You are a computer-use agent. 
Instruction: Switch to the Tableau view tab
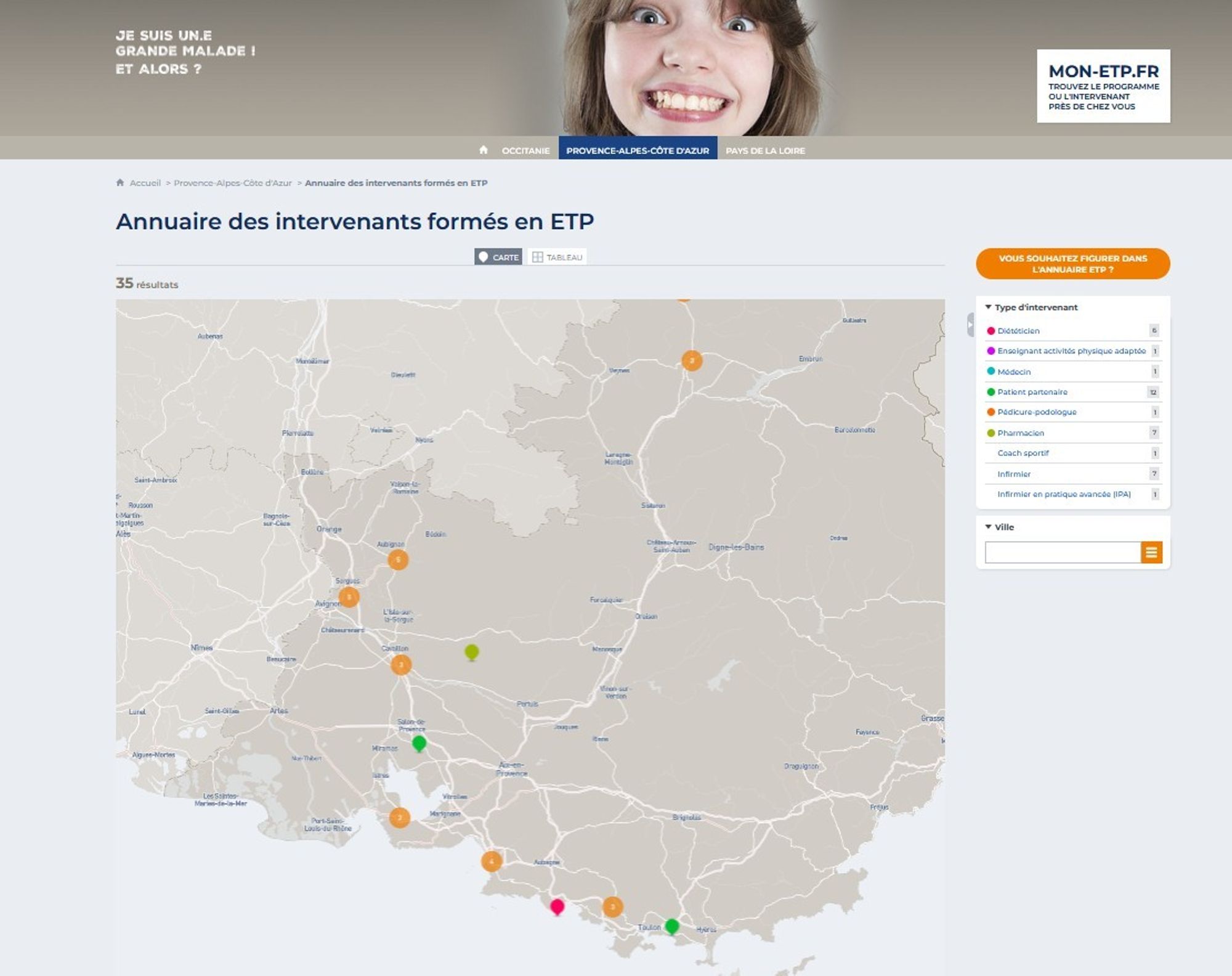click(557, 257)
